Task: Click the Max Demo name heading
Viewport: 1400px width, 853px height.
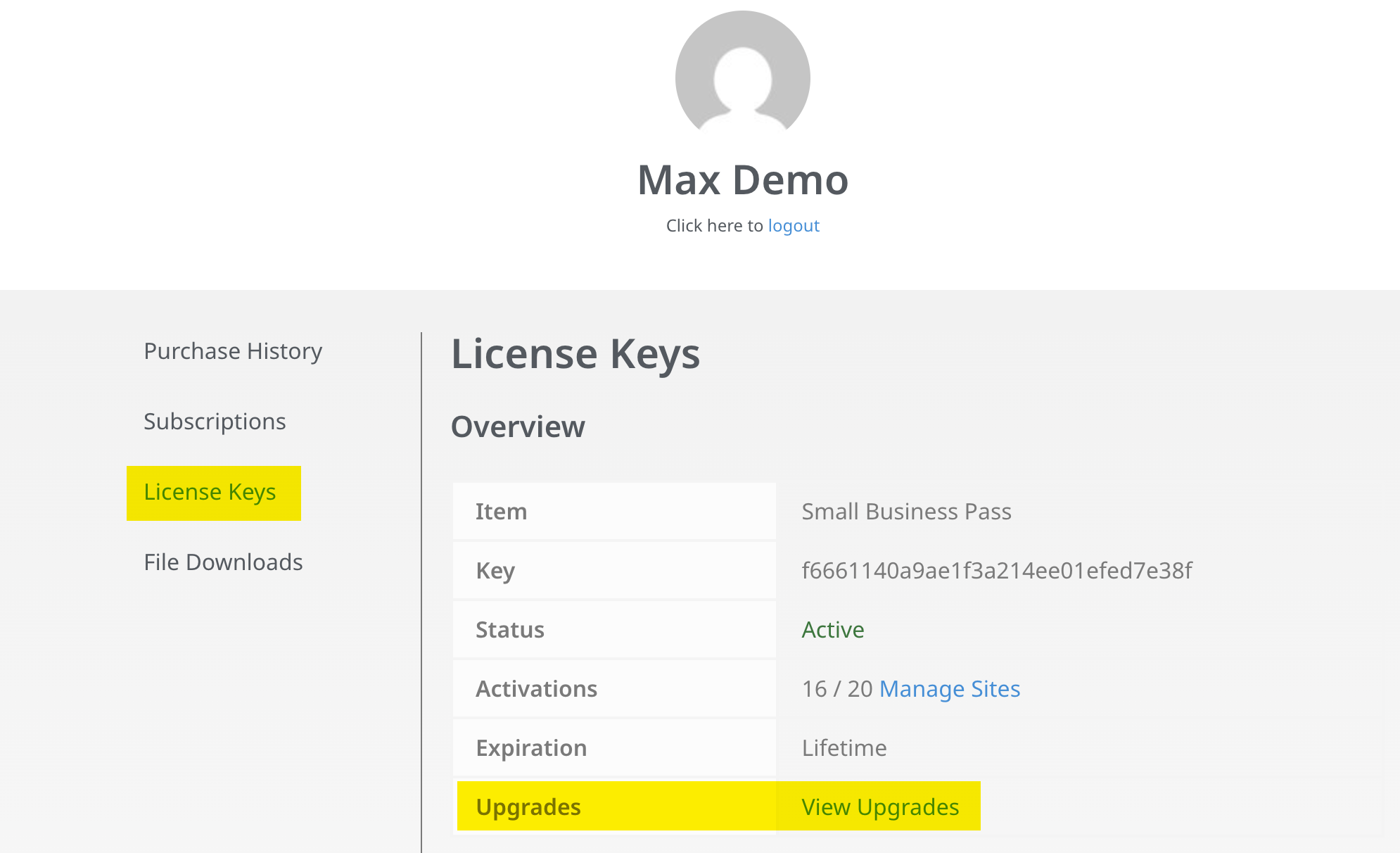Action: tap(742, 180)
